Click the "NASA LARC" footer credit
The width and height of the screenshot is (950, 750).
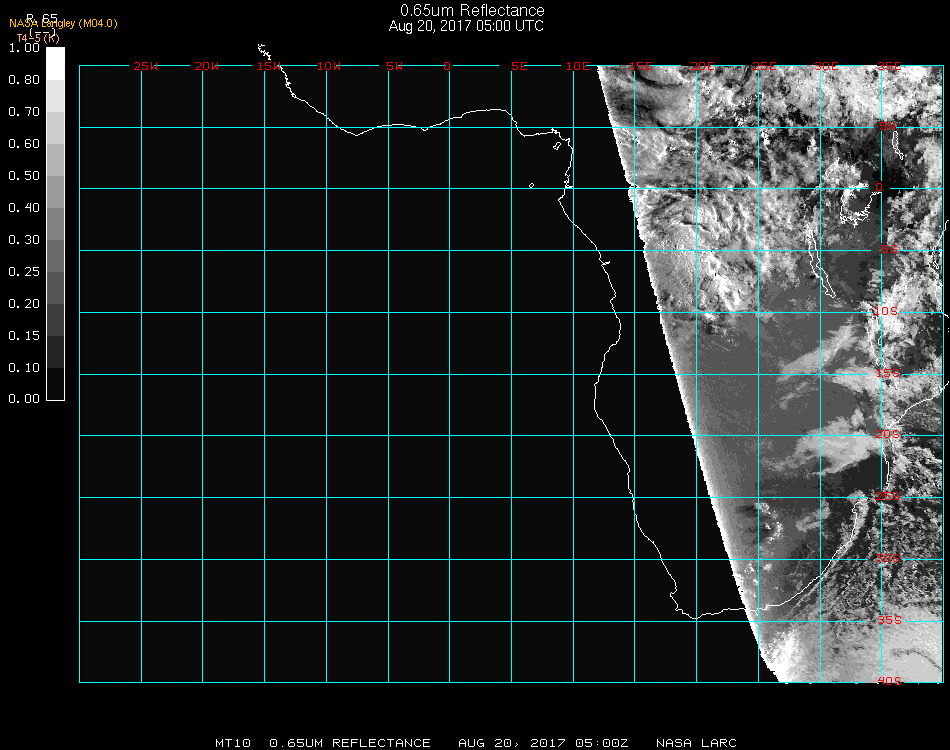(x=696, y=743)
